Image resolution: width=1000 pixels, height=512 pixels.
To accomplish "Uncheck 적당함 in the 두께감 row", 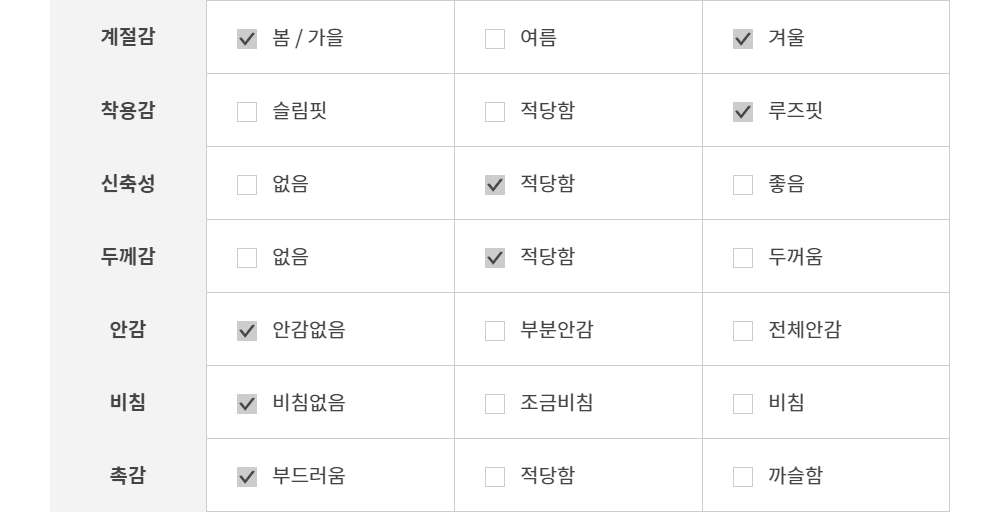I will [495, 259].
